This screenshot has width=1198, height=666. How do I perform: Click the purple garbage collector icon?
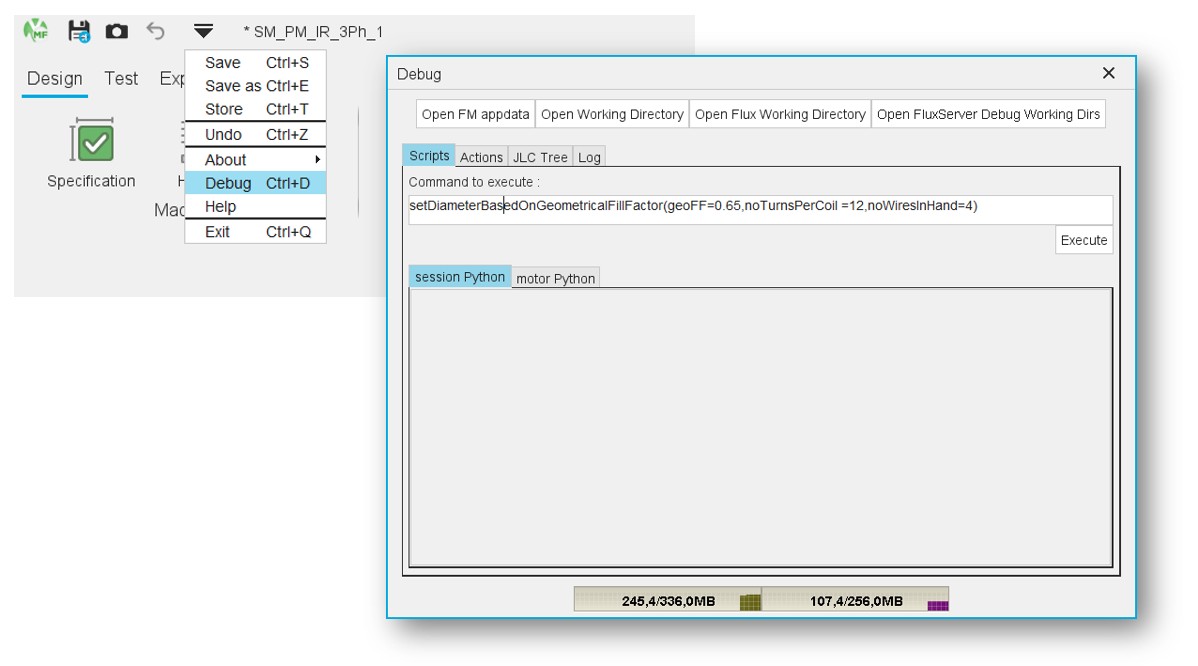[937, 606]
